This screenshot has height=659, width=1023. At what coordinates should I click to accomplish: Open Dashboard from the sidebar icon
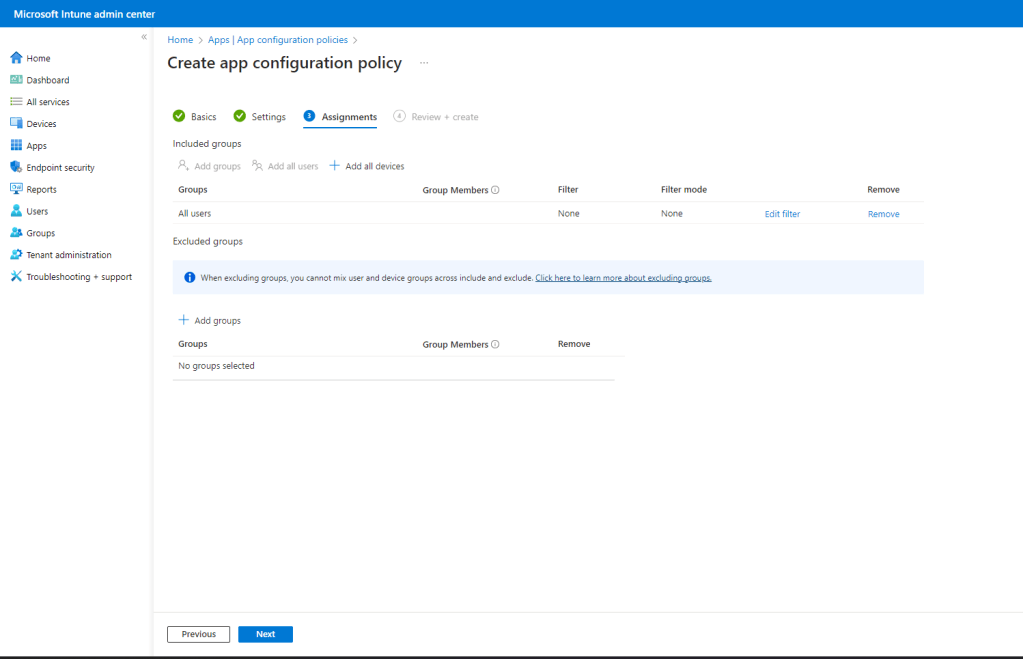[16, 80]
